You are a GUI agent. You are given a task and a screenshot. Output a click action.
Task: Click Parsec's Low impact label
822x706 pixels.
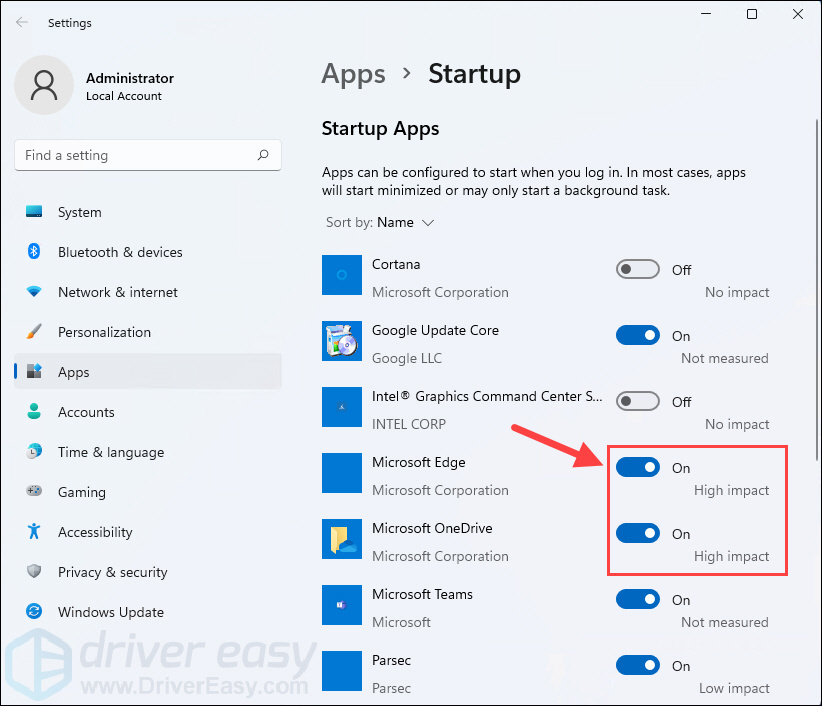[734, 688]
